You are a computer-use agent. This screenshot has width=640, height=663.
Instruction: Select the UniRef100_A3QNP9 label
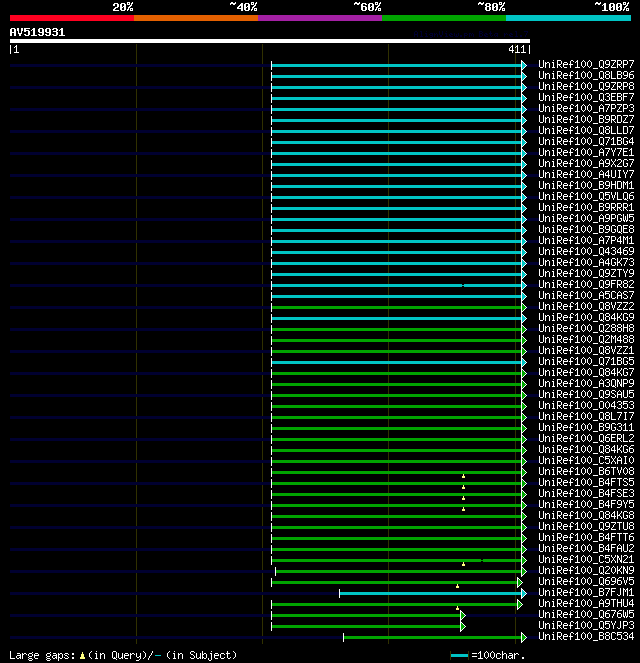[586, 383]
